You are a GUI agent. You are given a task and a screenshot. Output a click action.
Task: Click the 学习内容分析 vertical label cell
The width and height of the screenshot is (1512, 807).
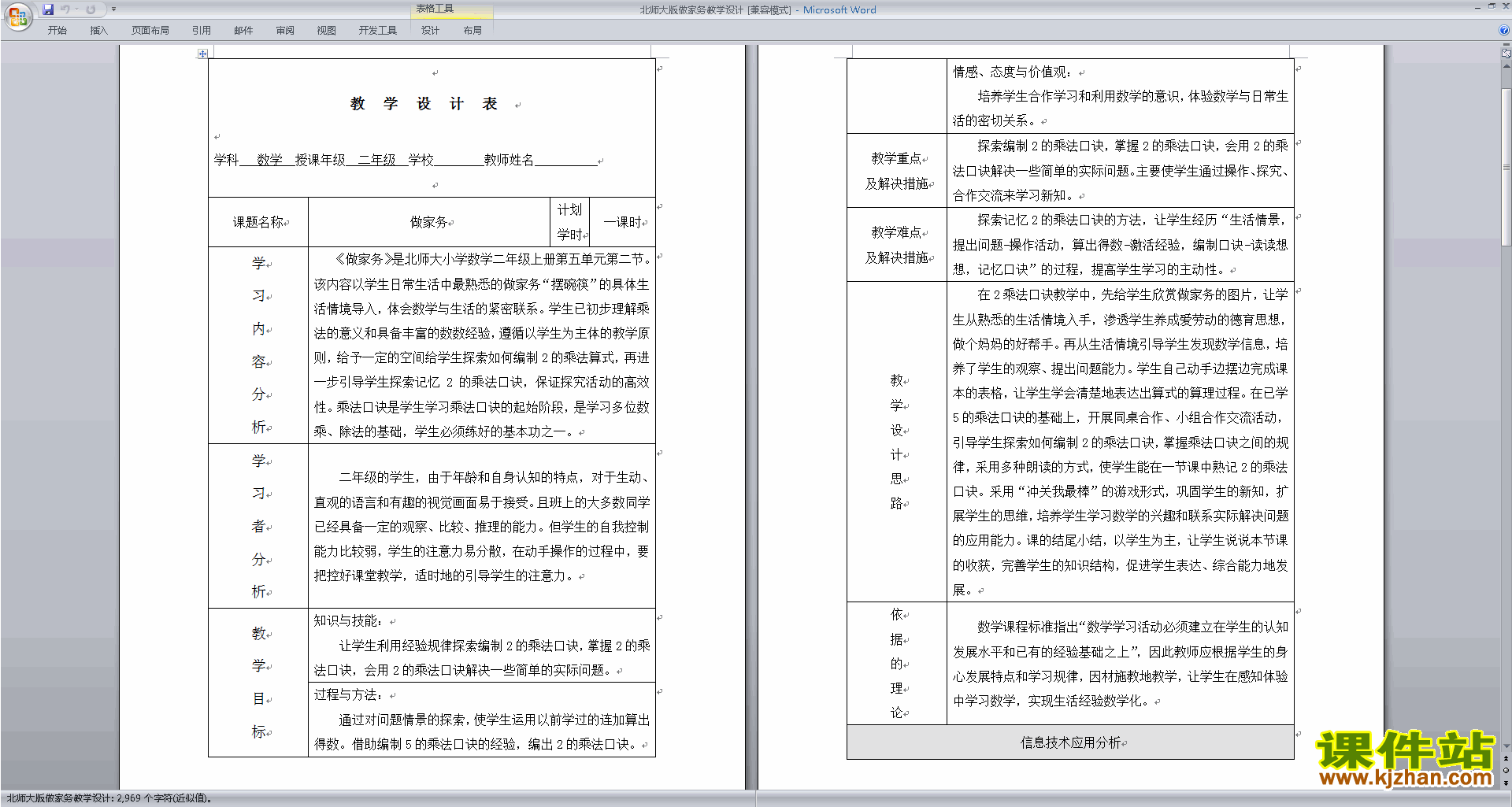(258, 345)
